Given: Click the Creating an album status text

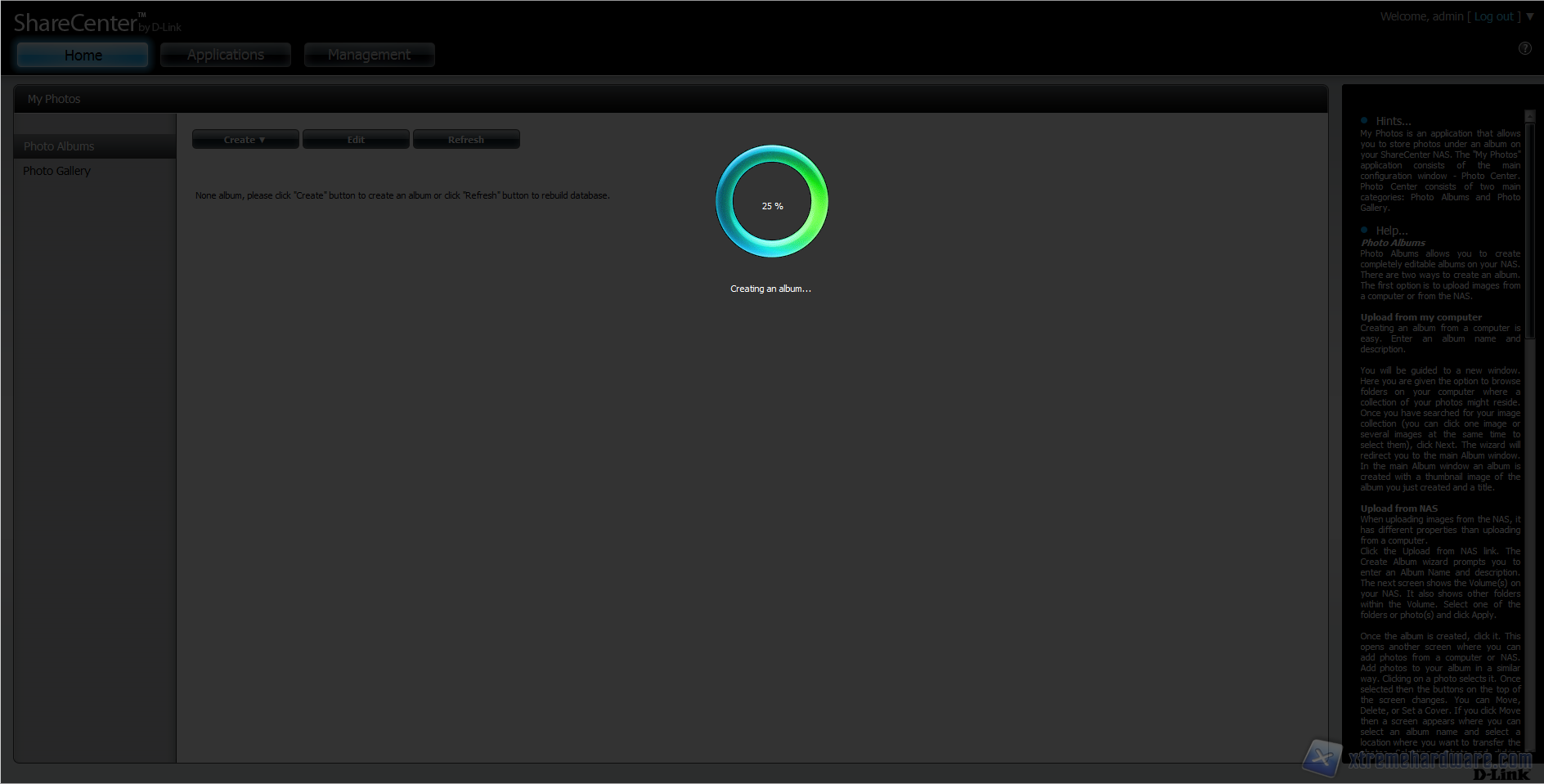Looking at the screenshot, I should (770, 289).
